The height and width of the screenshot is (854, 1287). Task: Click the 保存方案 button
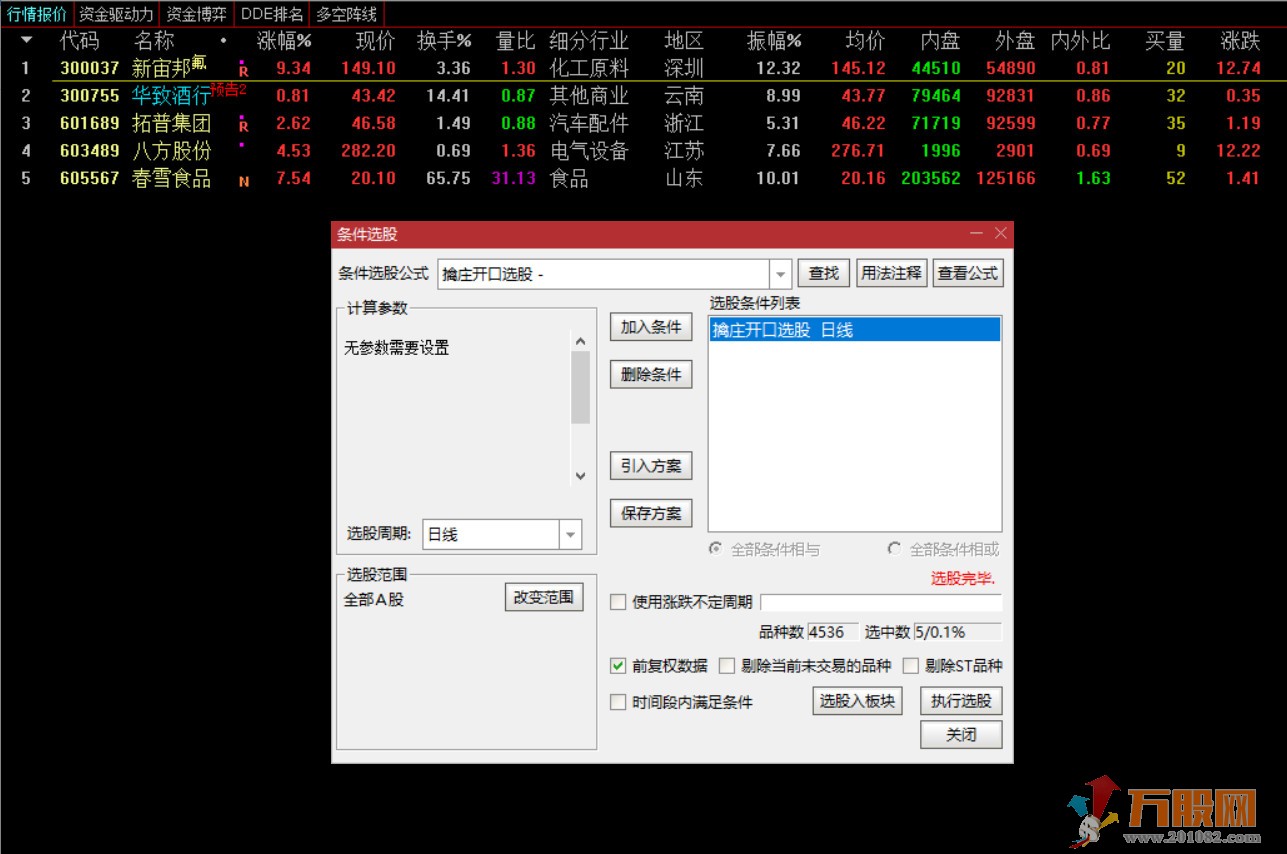click(651, 513)
